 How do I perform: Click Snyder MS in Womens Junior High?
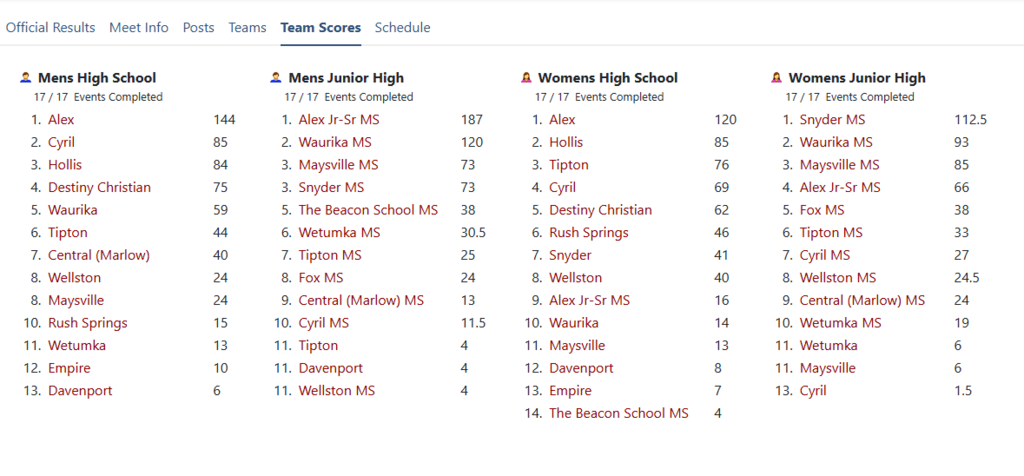tap(834, 119)
